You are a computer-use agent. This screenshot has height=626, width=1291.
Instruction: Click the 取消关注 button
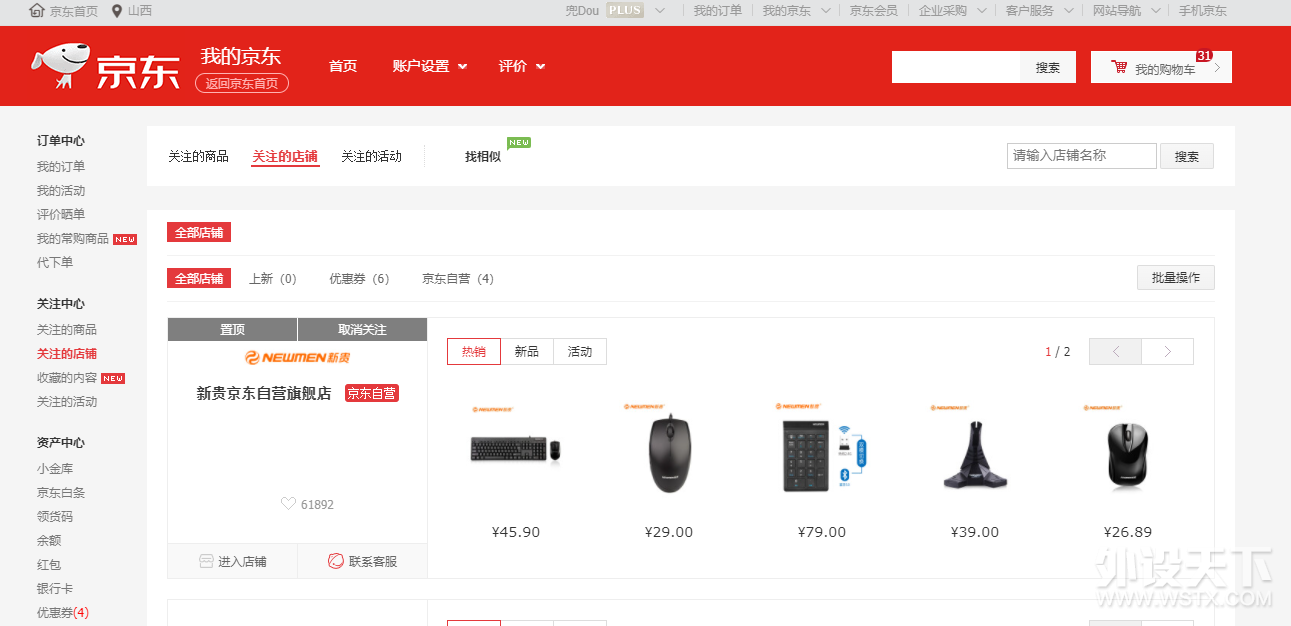(x=362, y=330)
